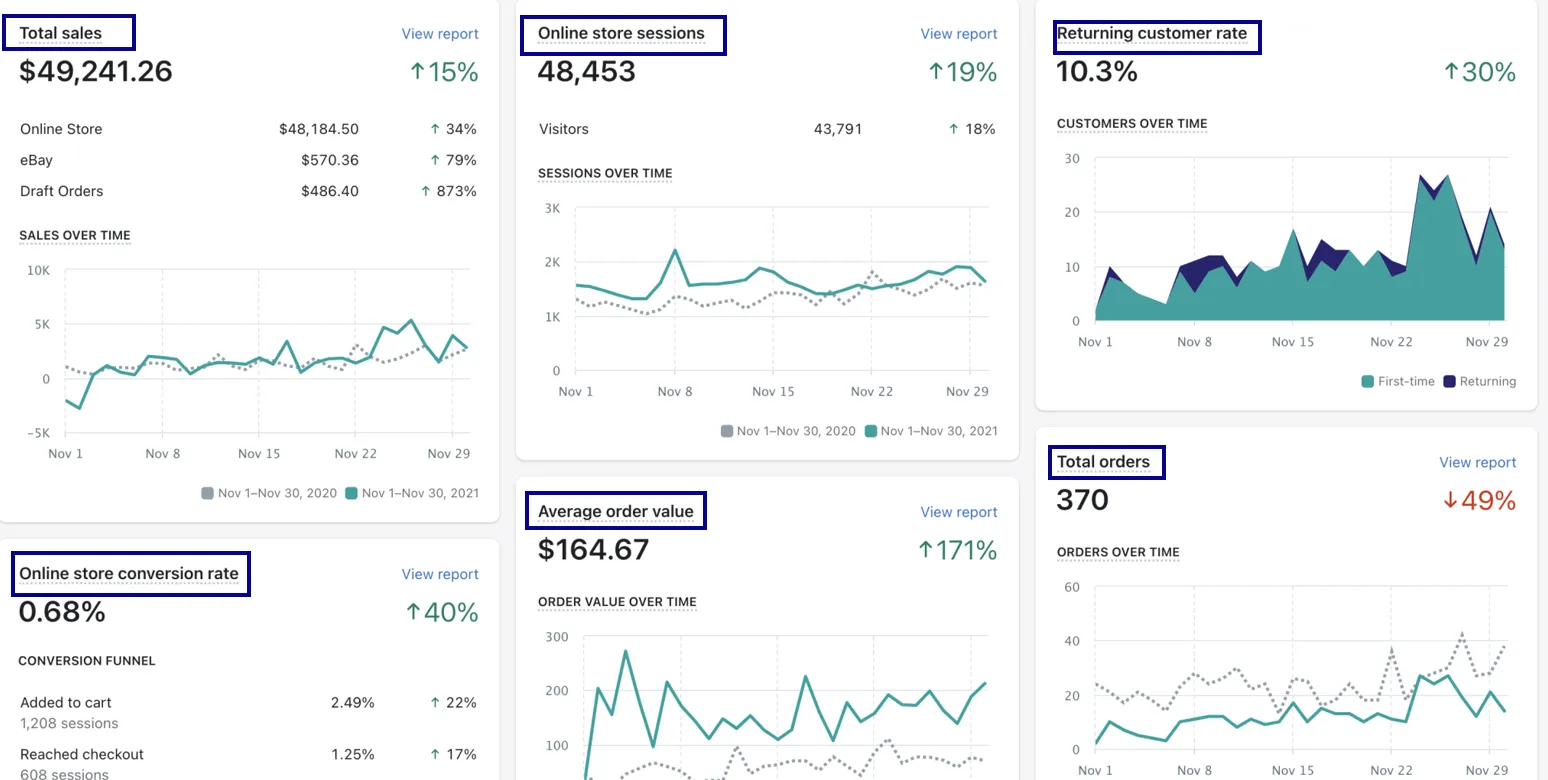Click the 19% sessions increase indicator
This screenshot has width=1548, height=780.
[963, 72]
